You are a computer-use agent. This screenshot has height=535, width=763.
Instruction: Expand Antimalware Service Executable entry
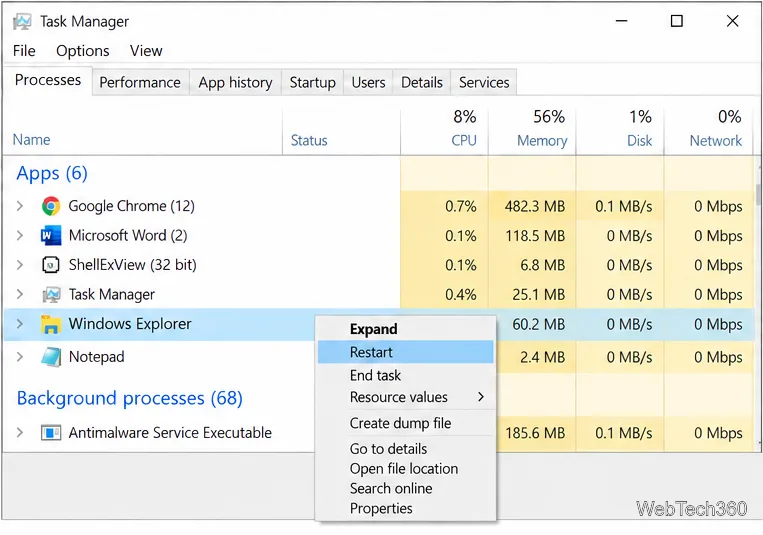click(19, 432)
